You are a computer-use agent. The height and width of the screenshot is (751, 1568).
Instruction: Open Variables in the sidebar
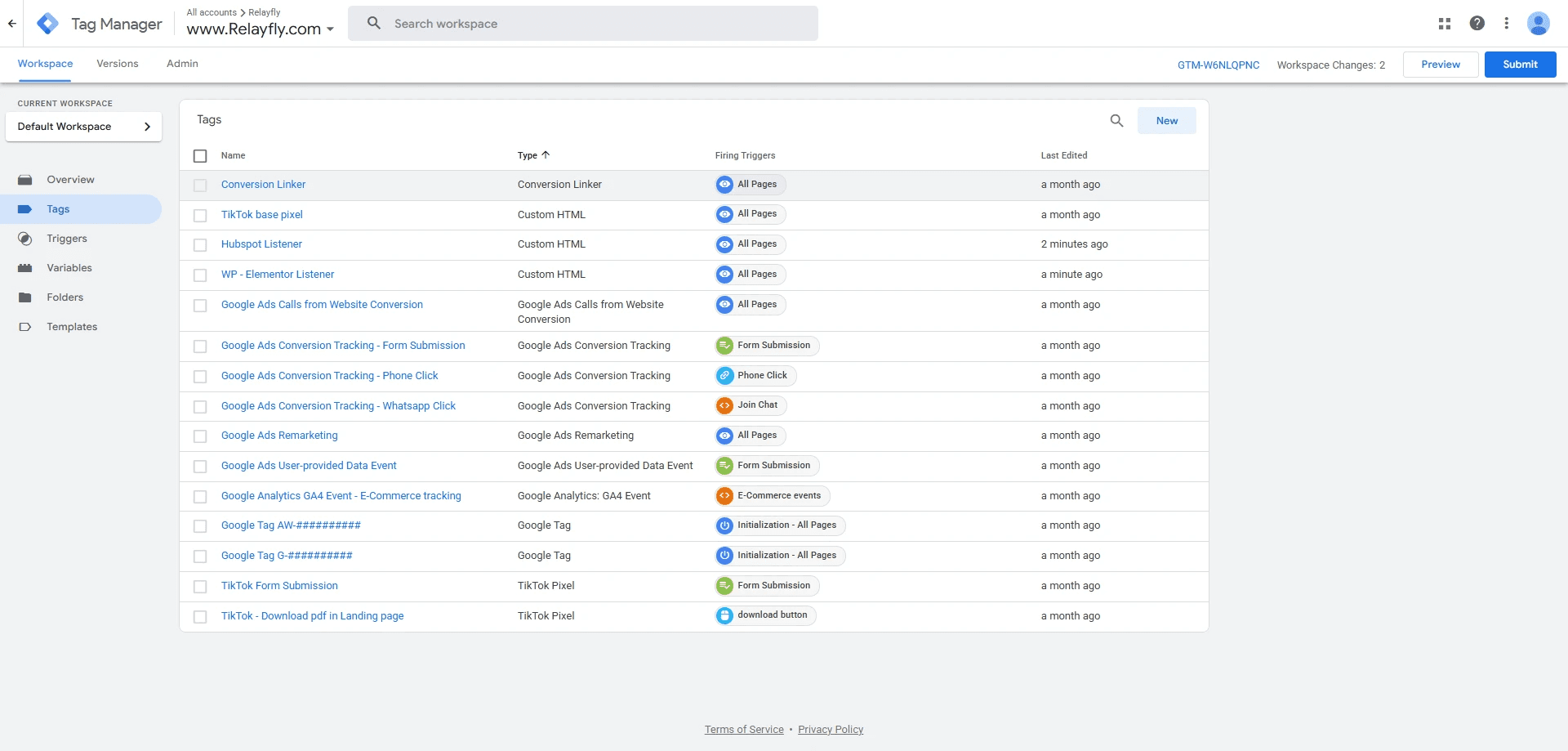click(x=69, y=268)
